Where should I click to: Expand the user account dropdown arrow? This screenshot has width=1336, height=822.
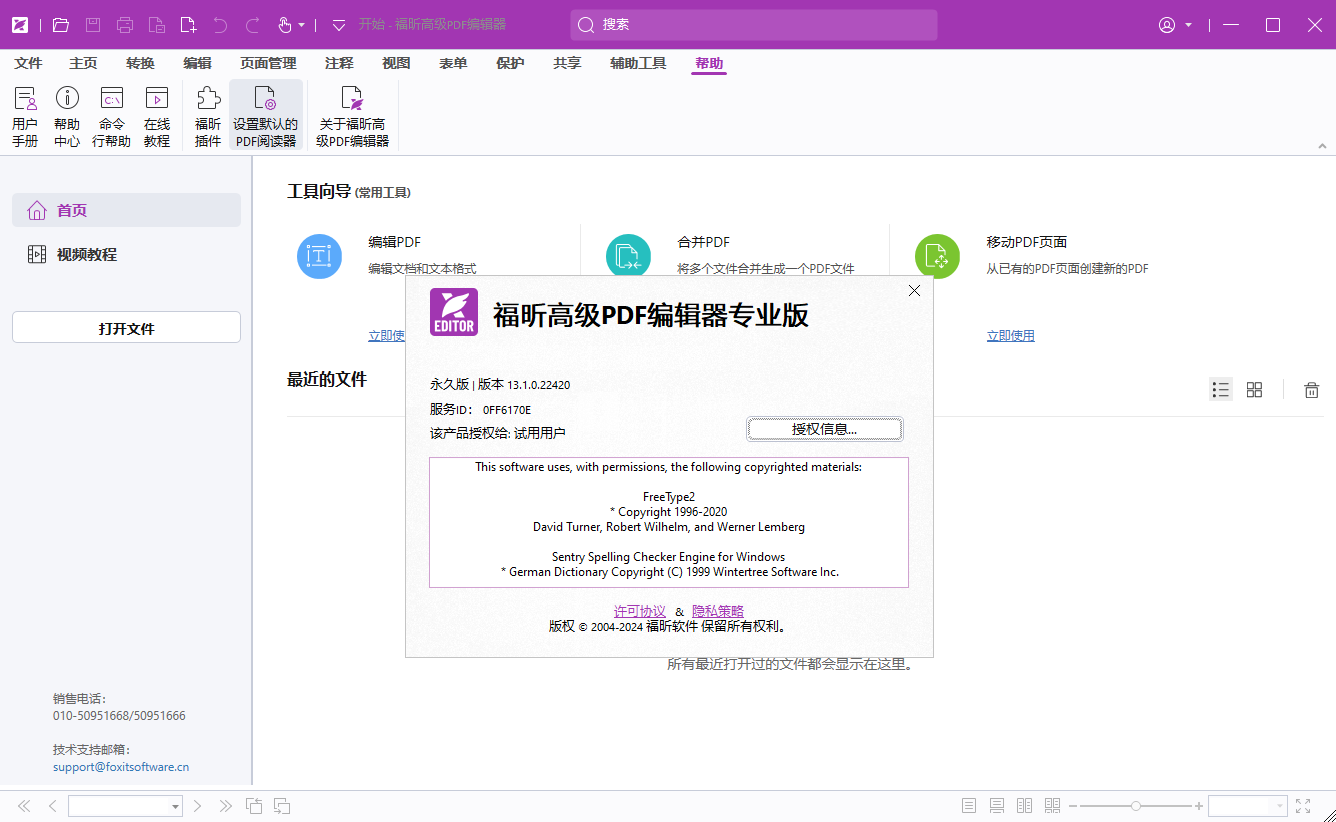click(1189, 25)
